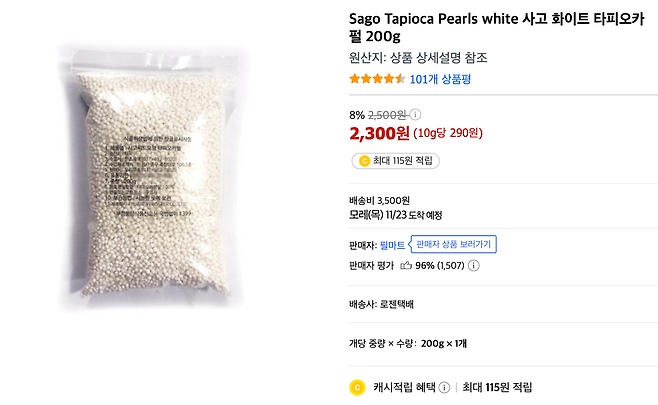Click yellow coin icon beside 캐시적립 혜택
Image resolution: width=658 pixels, height=405 pixels.
point(356,387)
